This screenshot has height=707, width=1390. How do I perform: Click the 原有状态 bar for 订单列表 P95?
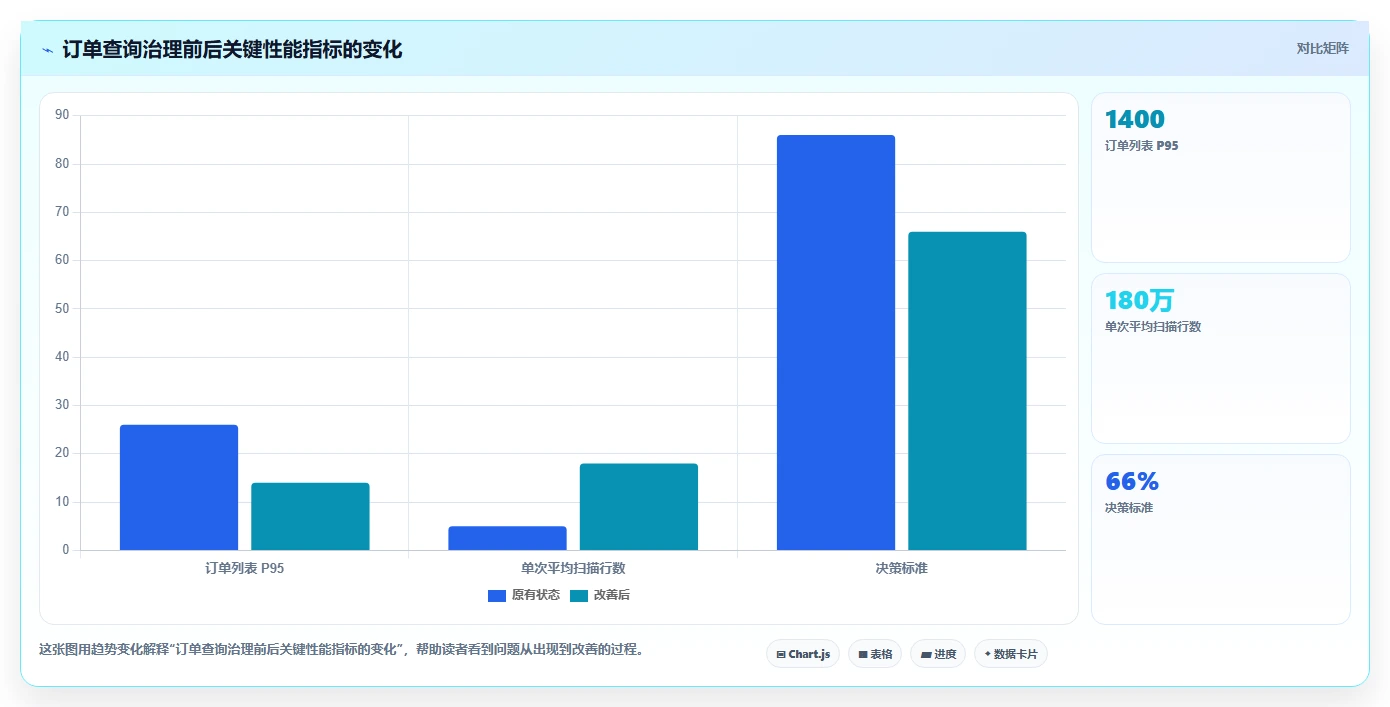pos(179,487)
